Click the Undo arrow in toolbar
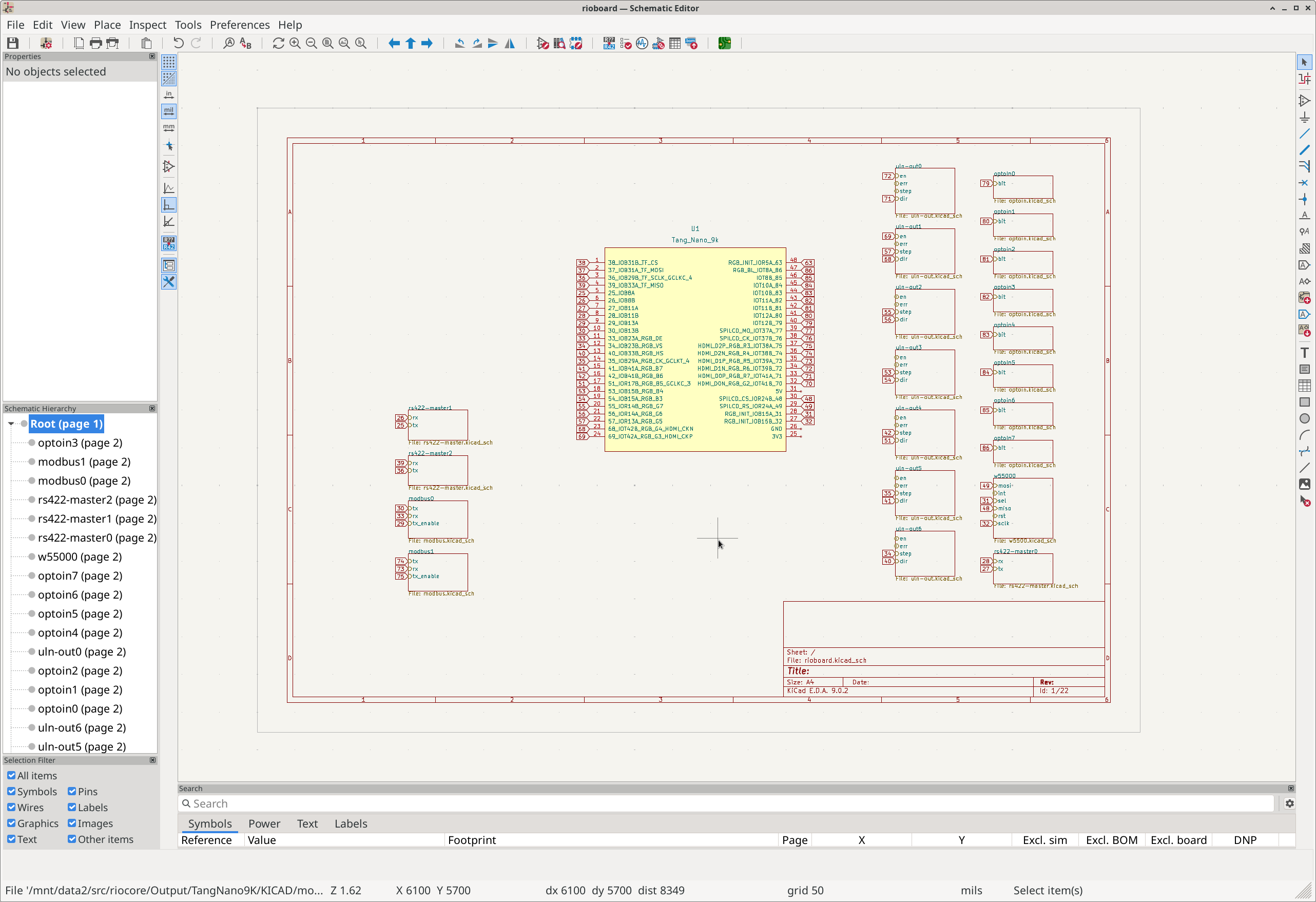The height and width of the screenshot is (902, 1316). [x=178, y=44]
